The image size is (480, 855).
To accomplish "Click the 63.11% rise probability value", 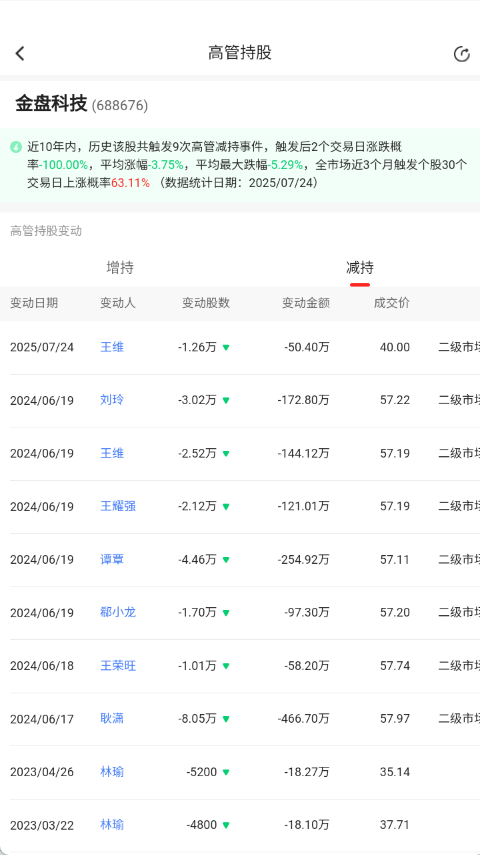I will pos(130,183).
